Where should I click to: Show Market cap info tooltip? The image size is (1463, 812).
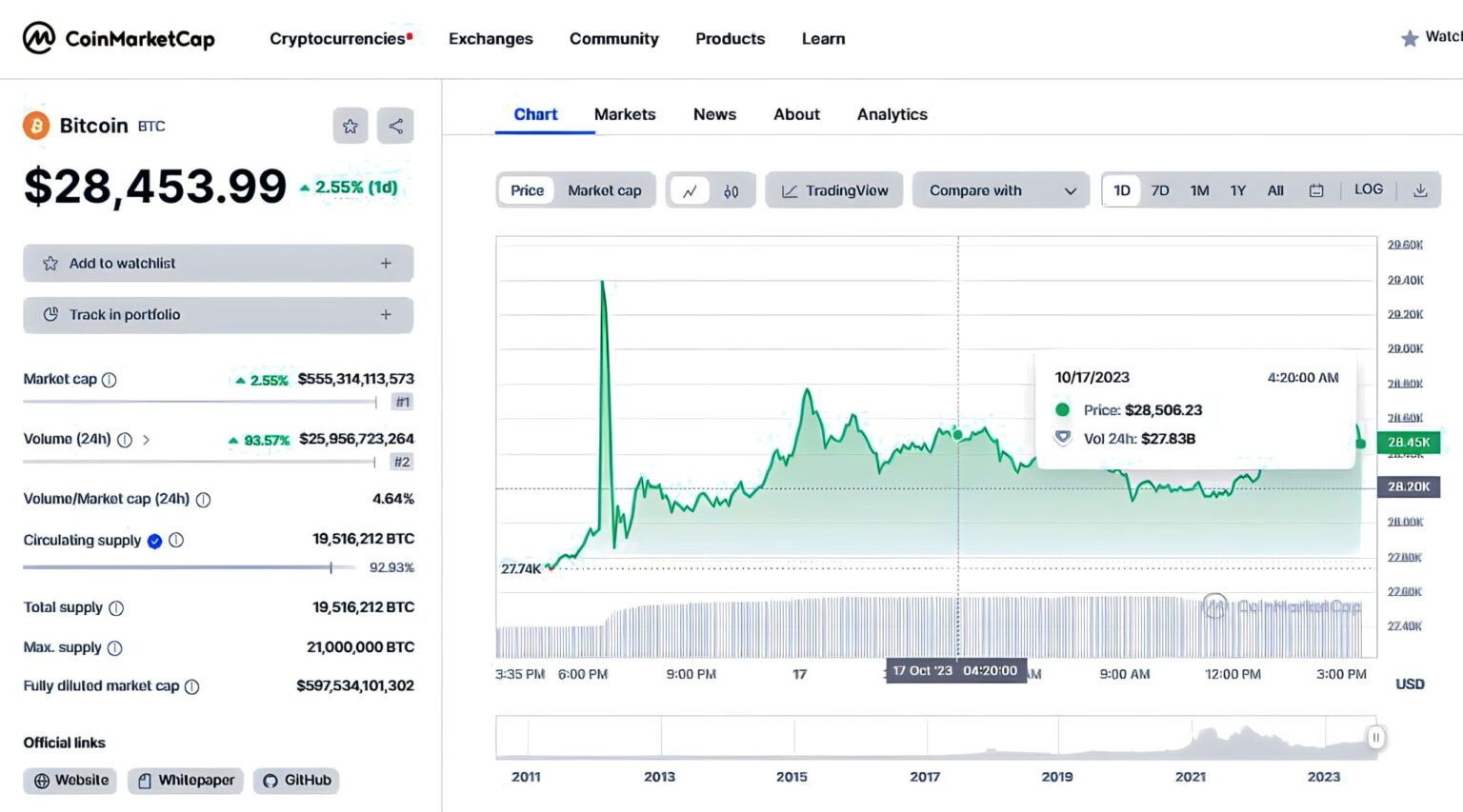click(110, 380)
